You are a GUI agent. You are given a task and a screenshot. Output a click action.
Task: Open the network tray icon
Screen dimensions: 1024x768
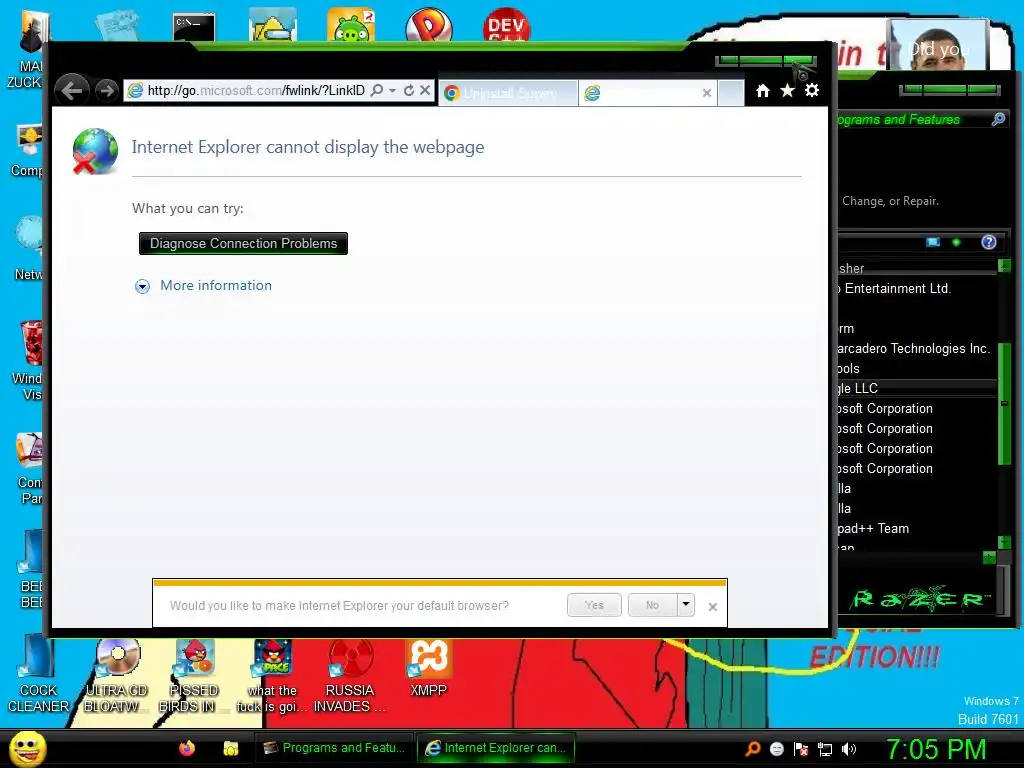point(825,749)
